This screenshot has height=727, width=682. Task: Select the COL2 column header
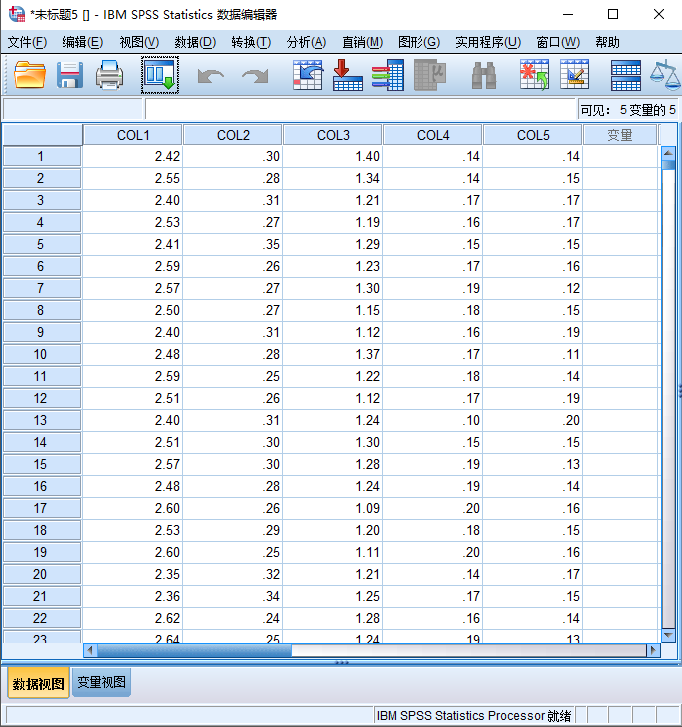(233, 135)
